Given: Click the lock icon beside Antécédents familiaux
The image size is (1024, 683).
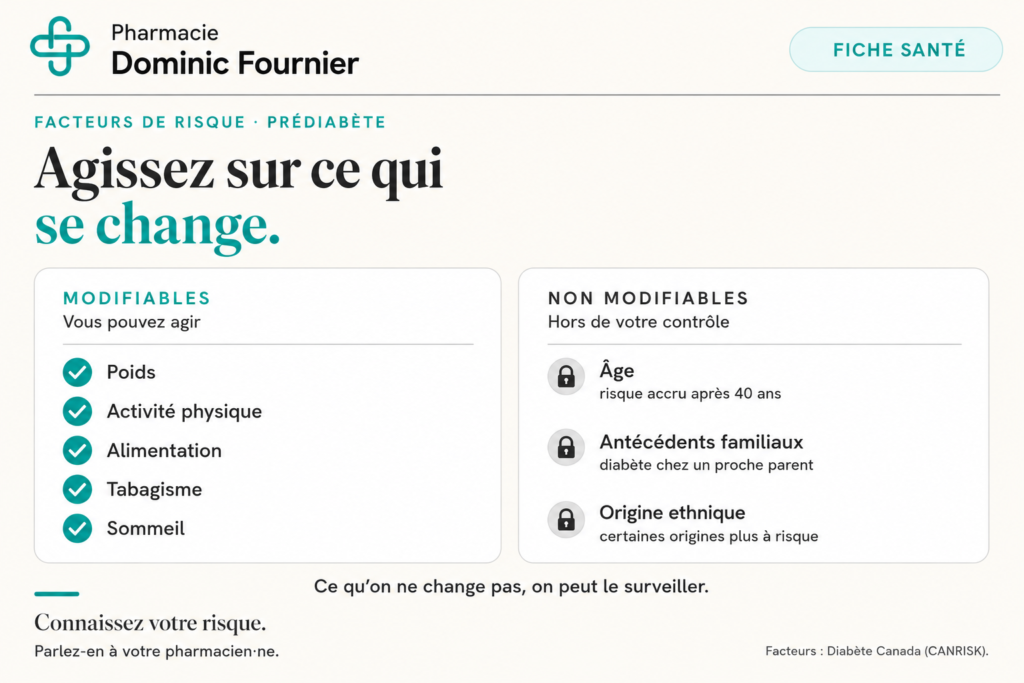Looking at the screenshot, I should point(566,447).
